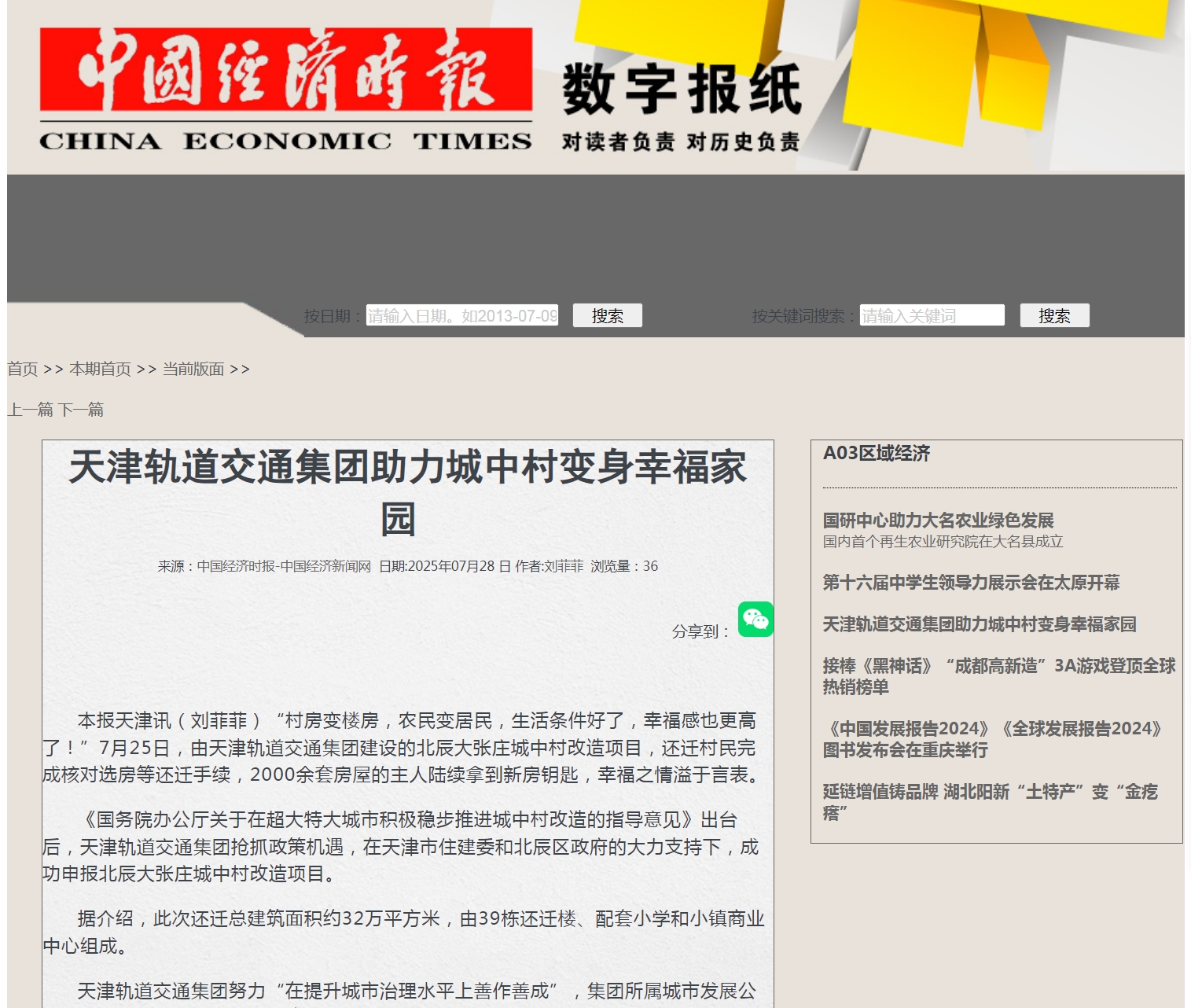Click the date text 2025年07月28日

459,566
